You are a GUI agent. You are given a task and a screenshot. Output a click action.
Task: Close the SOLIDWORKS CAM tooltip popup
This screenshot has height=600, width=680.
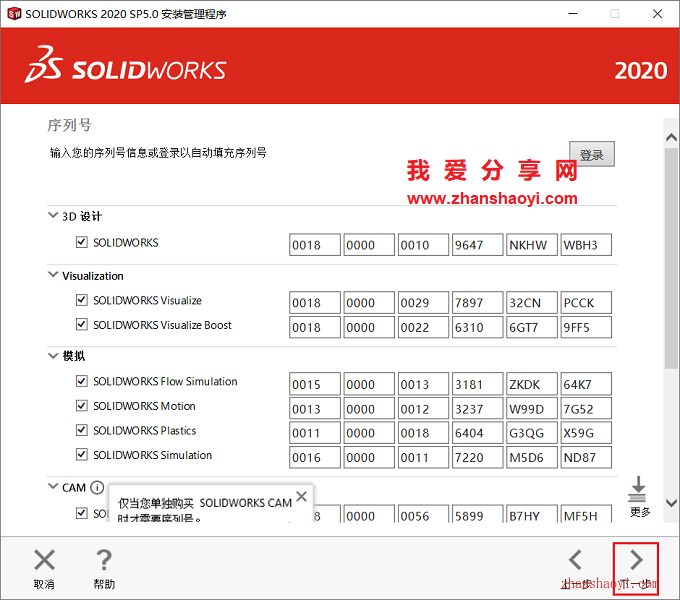coord(301,496)
